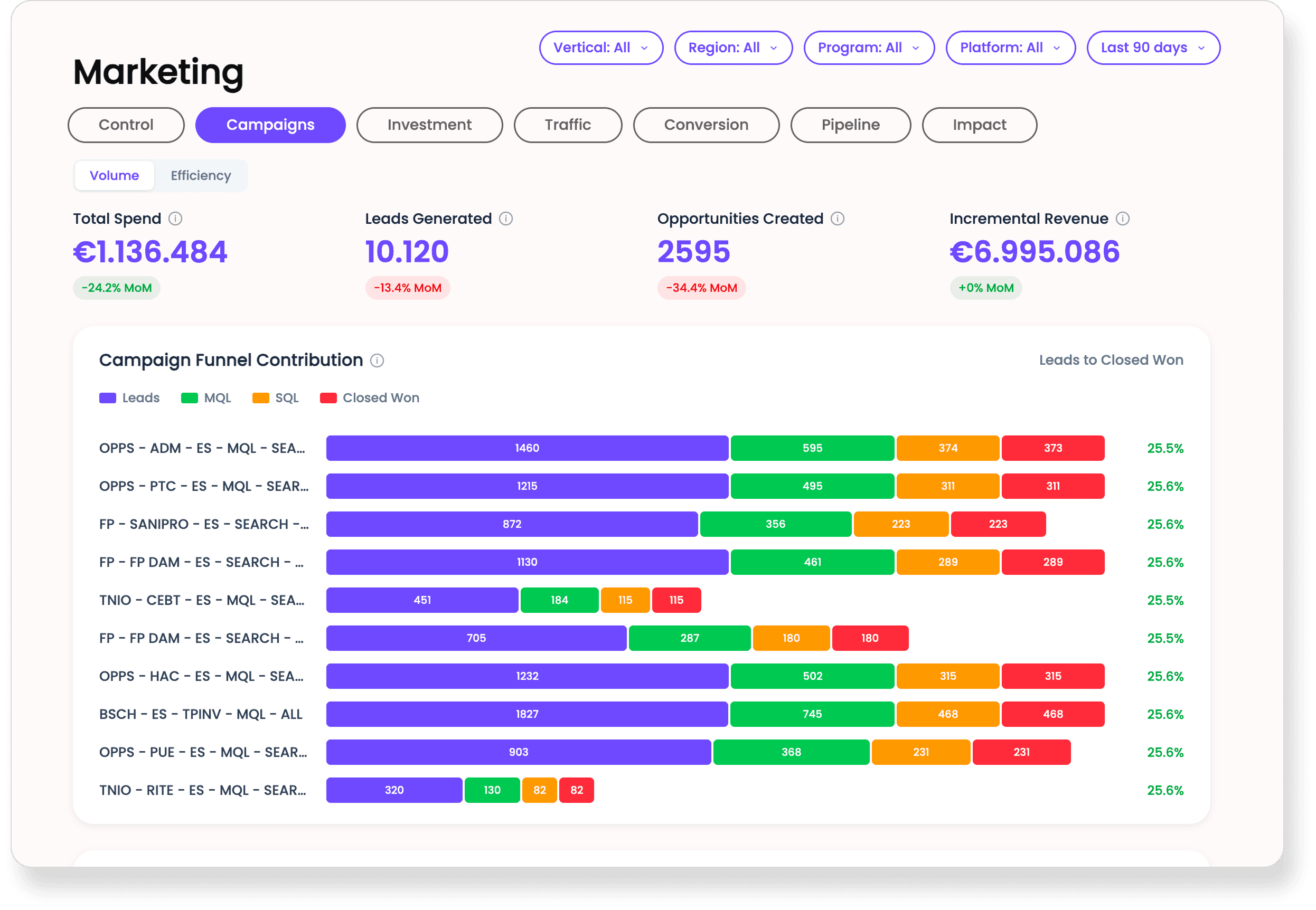The height and width of the screenshot is (910, 1316).
Task: Select the Volume view toggle
Action: [x=114, y=176]
